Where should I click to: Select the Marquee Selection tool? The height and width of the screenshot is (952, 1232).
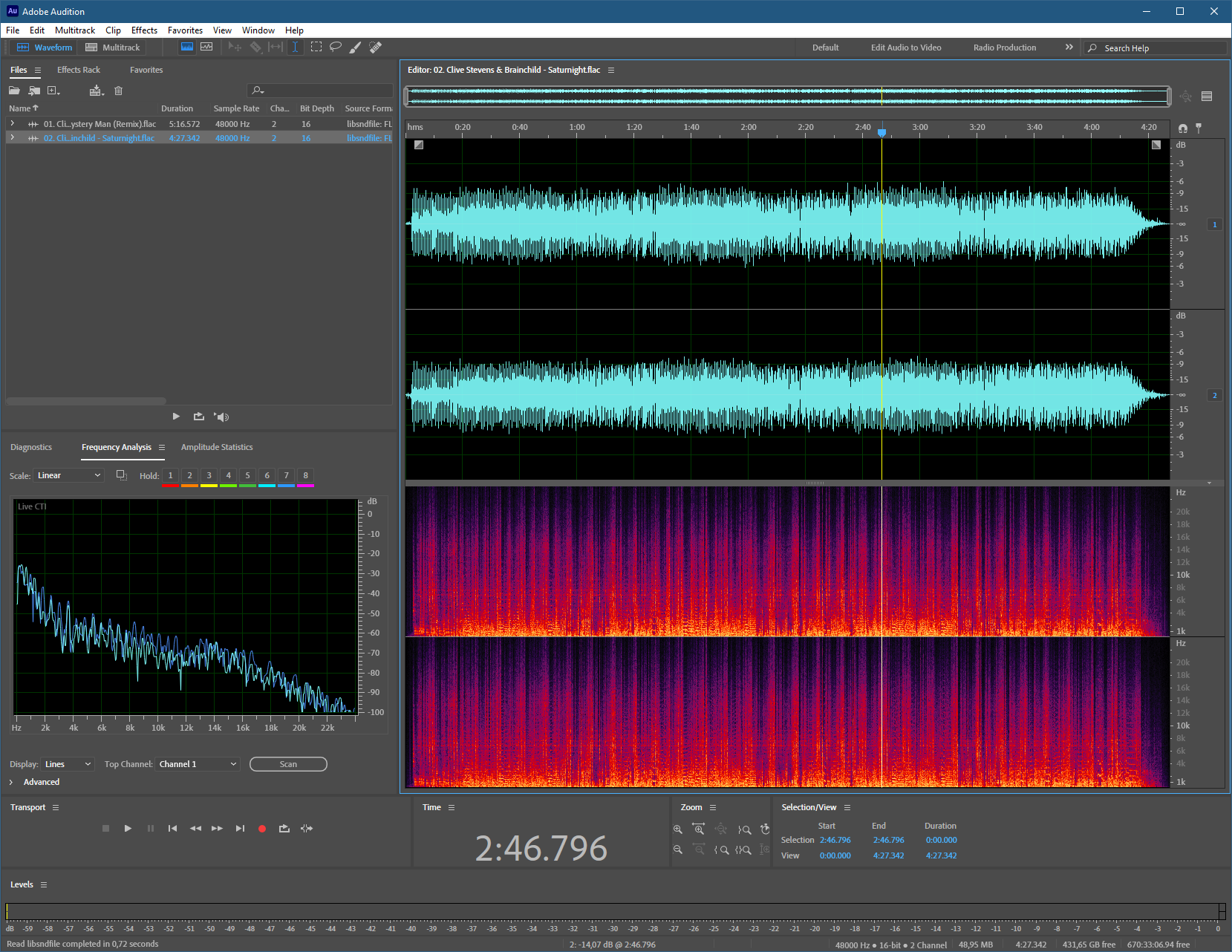pos(316,47)
